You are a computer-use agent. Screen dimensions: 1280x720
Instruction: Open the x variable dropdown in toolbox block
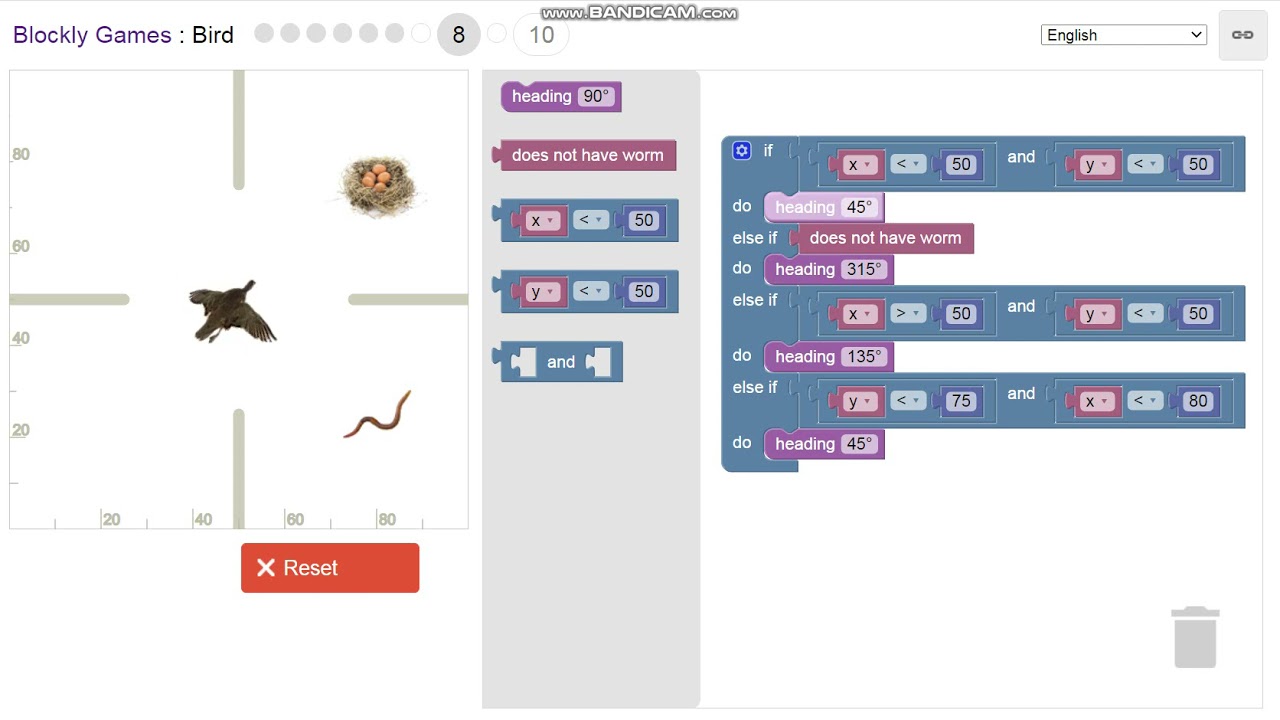(542, 221)
